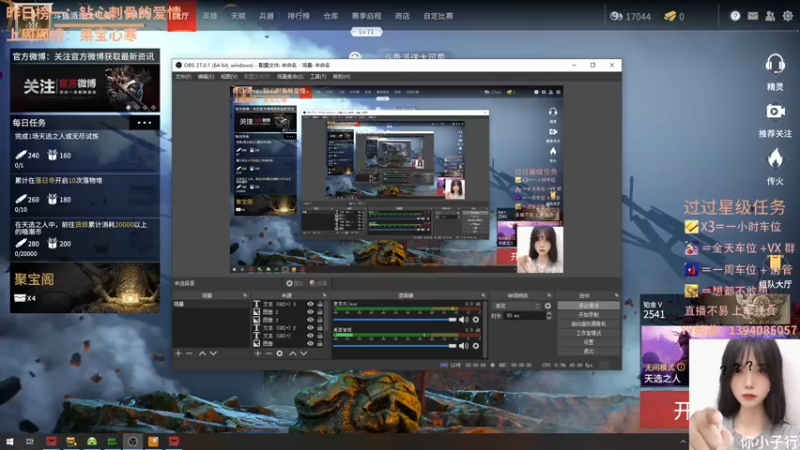
Task: Show hidden icons in the system tray
Action: click(683, 442)
